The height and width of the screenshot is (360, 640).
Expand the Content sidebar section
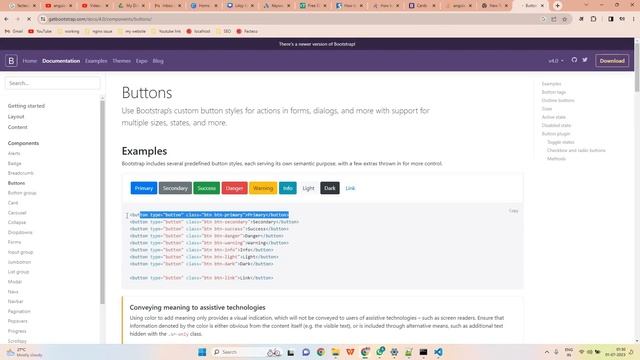click(18, 127)
